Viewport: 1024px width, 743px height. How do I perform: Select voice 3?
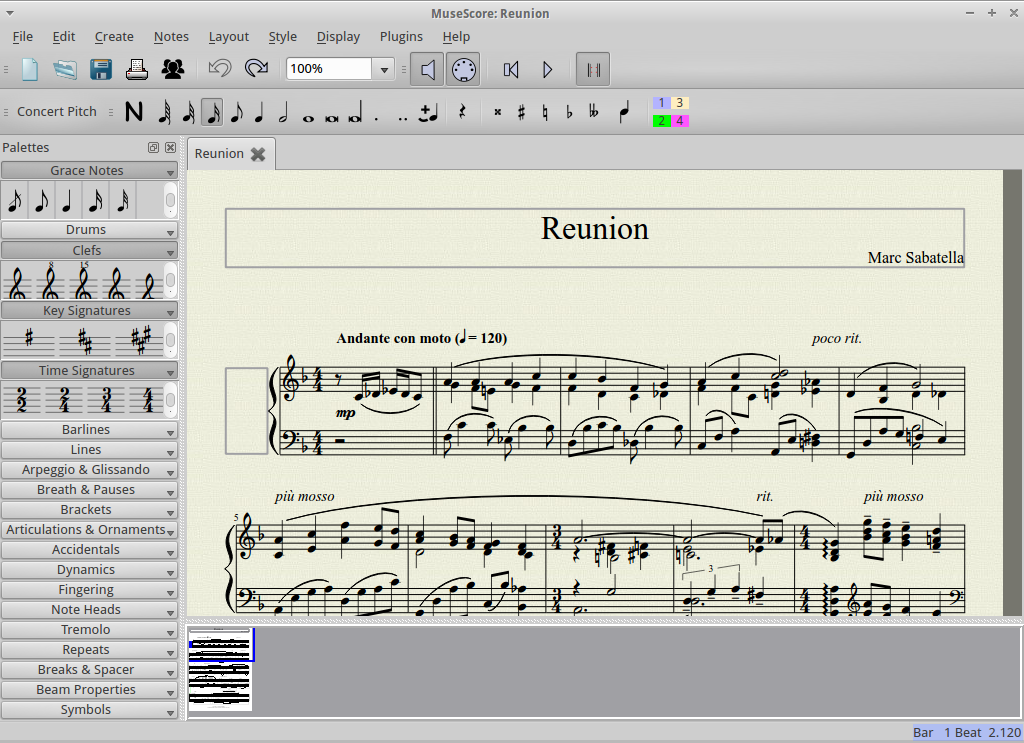(680, 103)
